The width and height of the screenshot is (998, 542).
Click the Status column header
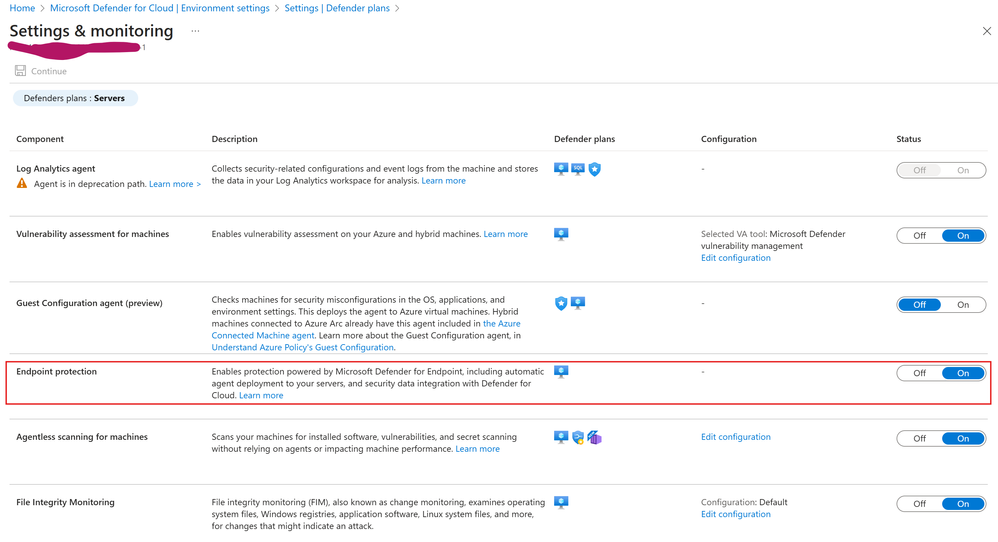(908, 139)
